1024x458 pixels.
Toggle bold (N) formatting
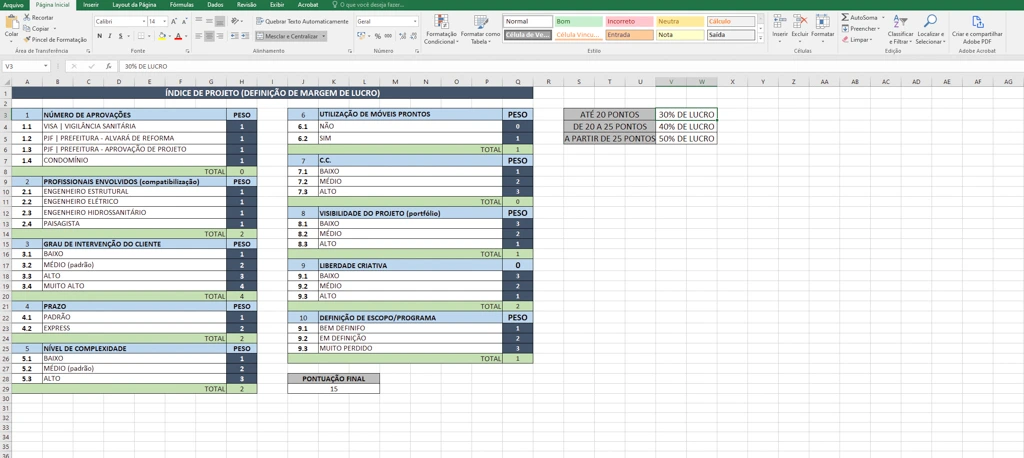99,36
